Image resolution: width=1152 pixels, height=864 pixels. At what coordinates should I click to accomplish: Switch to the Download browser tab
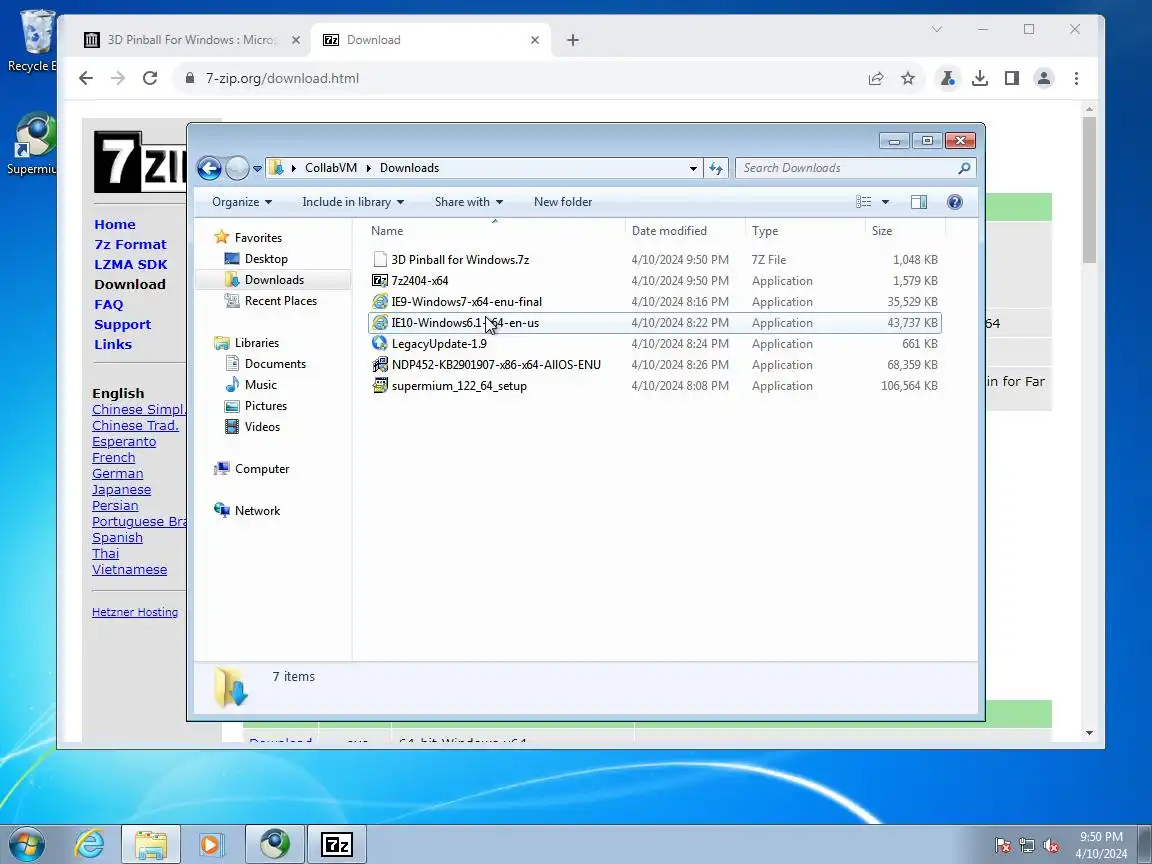click(430, 40)
